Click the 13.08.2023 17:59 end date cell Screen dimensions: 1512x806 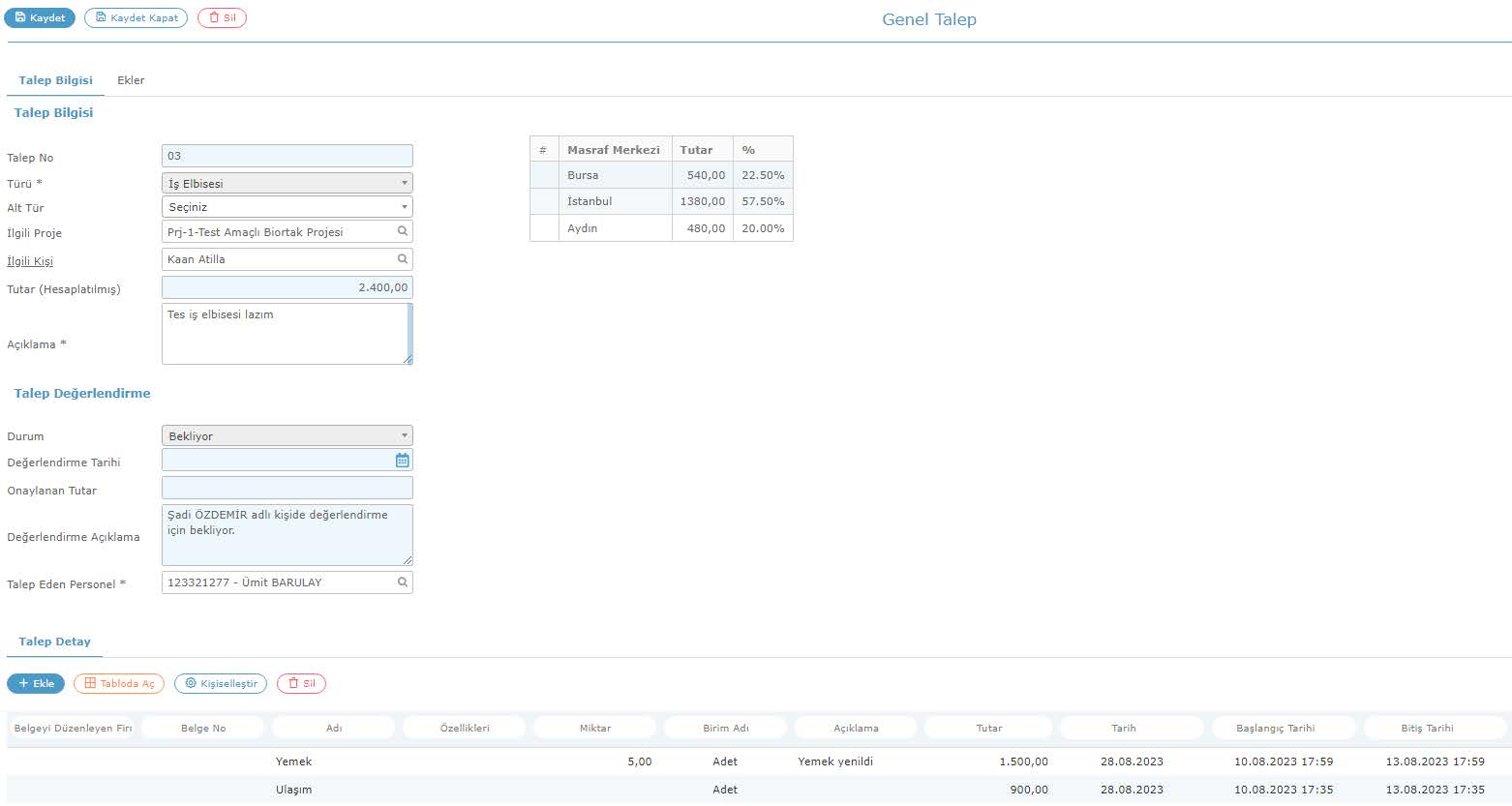coord(1435,761)
